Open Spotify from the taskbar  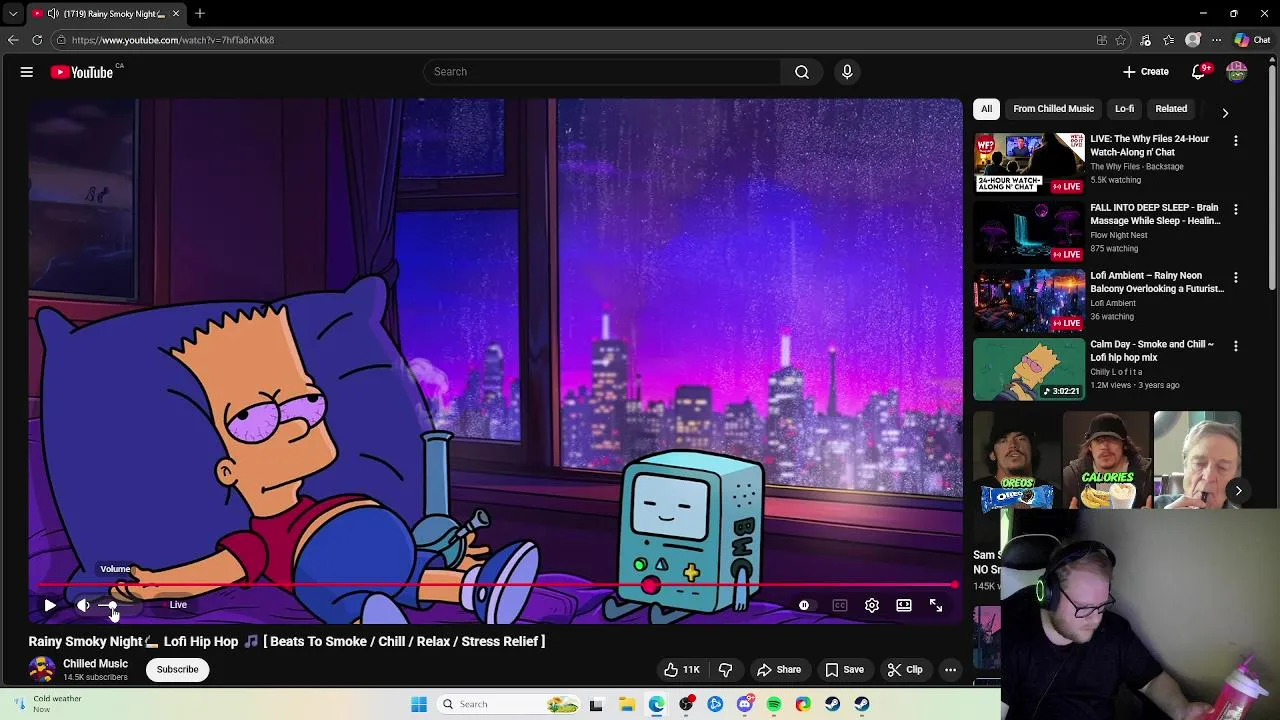coord(774,704)
